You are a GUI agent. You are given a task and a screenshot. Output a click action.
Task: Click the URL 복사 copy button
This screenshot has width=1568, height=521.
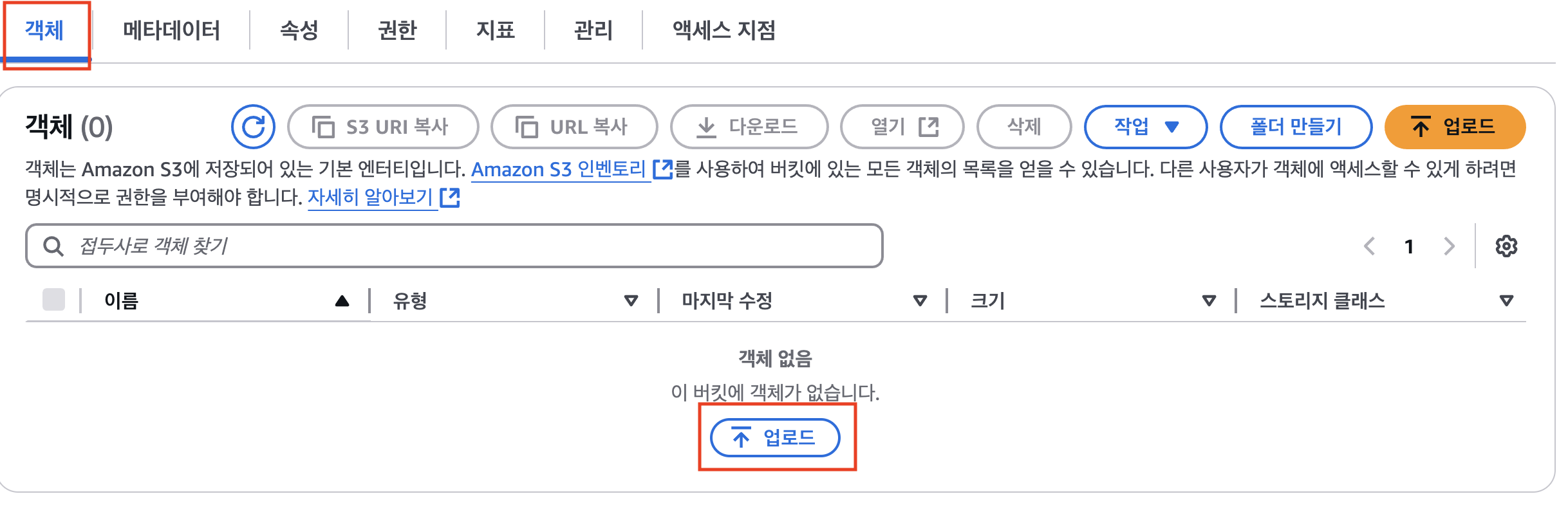click(574, 127)
